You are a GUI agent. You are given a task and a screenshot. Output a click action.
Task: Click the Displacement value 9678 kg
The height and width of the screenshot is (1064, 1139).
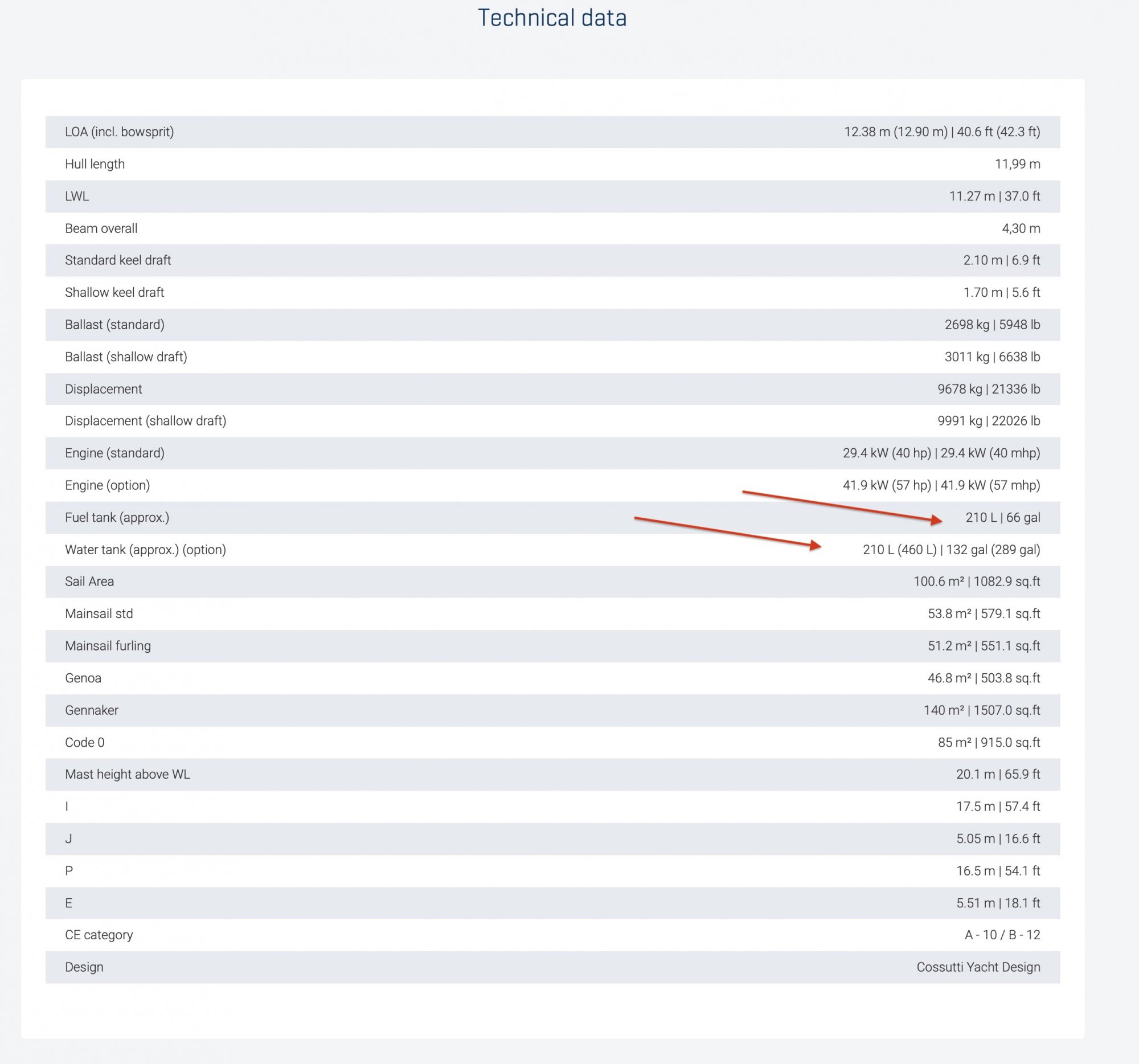coord(960,389)
